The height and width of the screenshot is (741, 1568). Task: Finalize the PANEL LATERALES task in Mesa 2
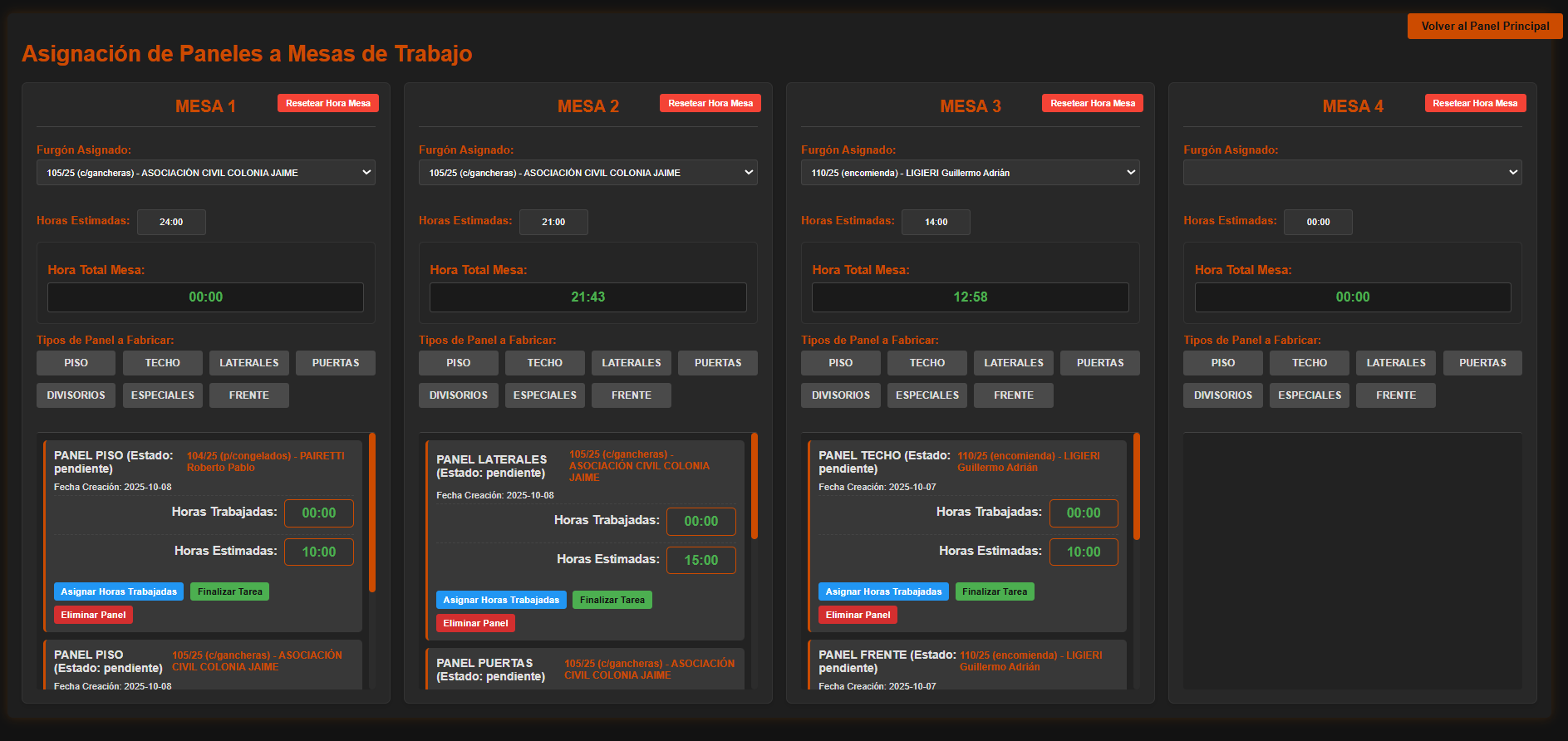(612, 600)
